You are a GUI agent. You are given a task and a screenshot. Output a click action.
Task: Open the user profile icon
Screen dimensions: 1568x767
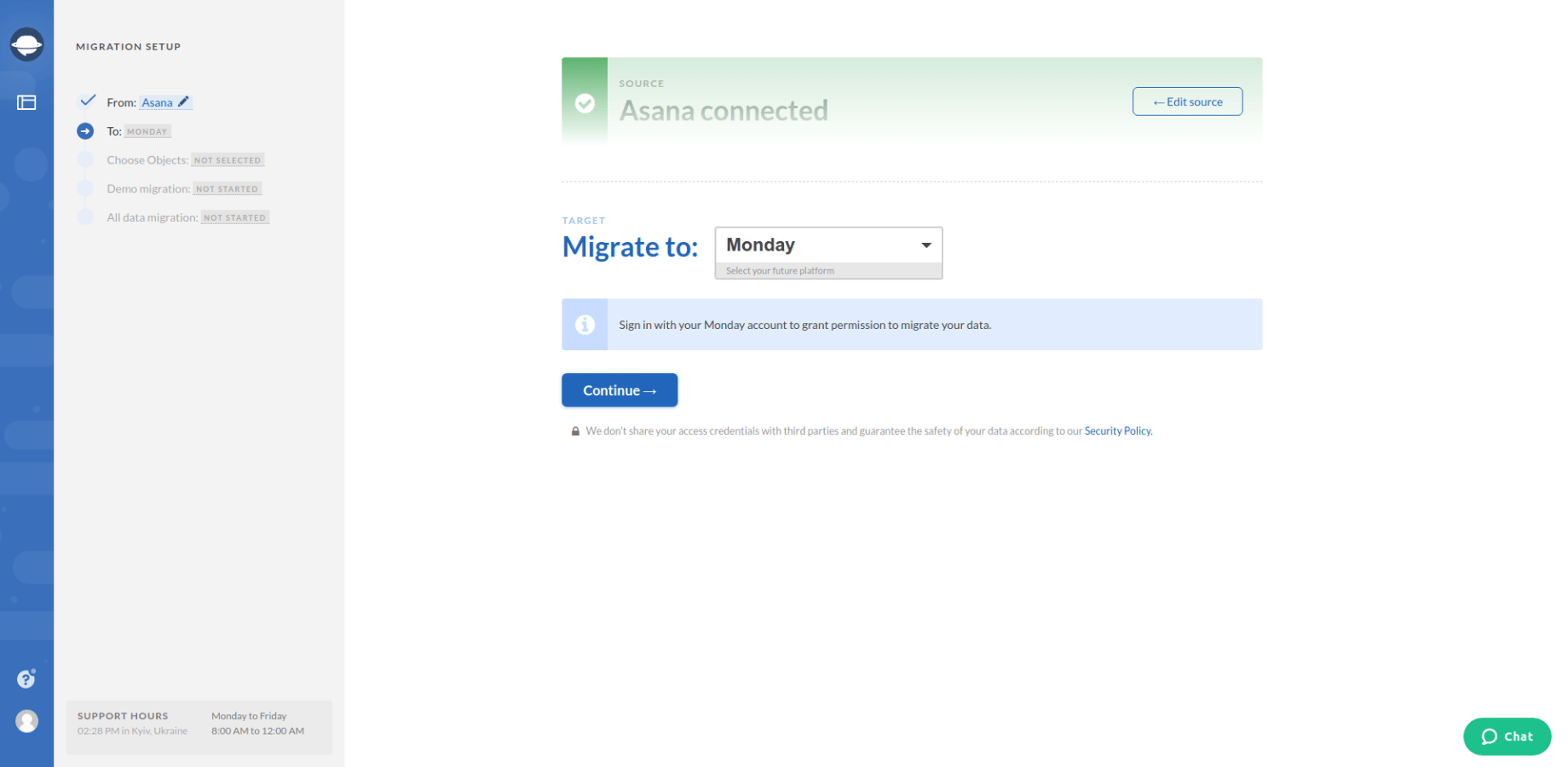[26, 721]
